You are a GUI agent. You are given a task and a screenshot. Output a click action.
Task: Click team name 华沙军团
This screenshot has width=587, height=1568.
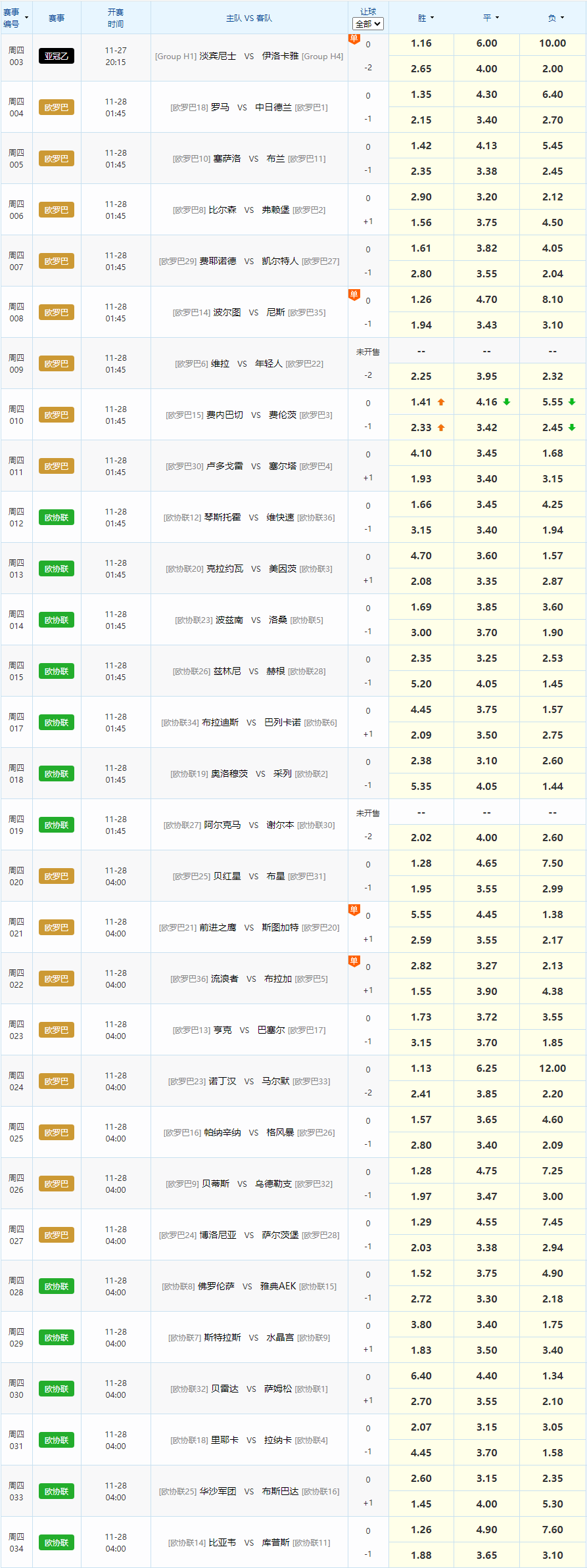[218, 1491]
